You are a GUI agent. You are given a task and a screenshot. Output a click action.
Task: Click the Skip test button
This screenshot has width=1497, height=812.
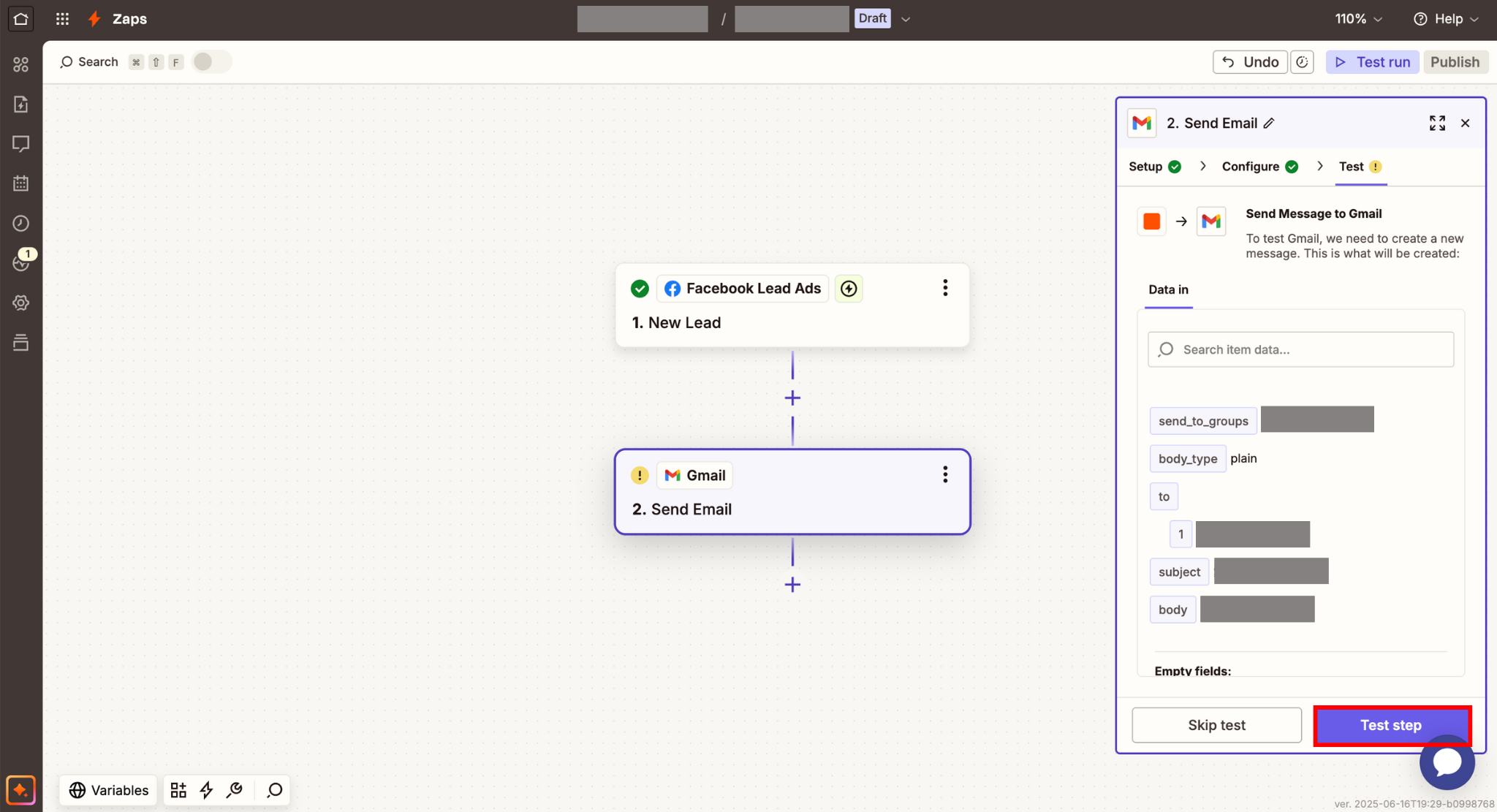click(x=1216, y=725)
